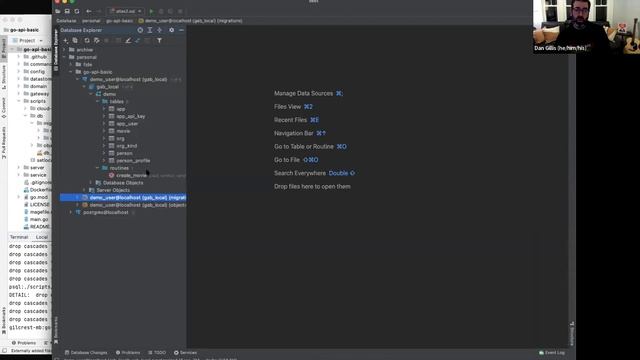Hide the Database Explorer panel with minus icon

[181, 30]
